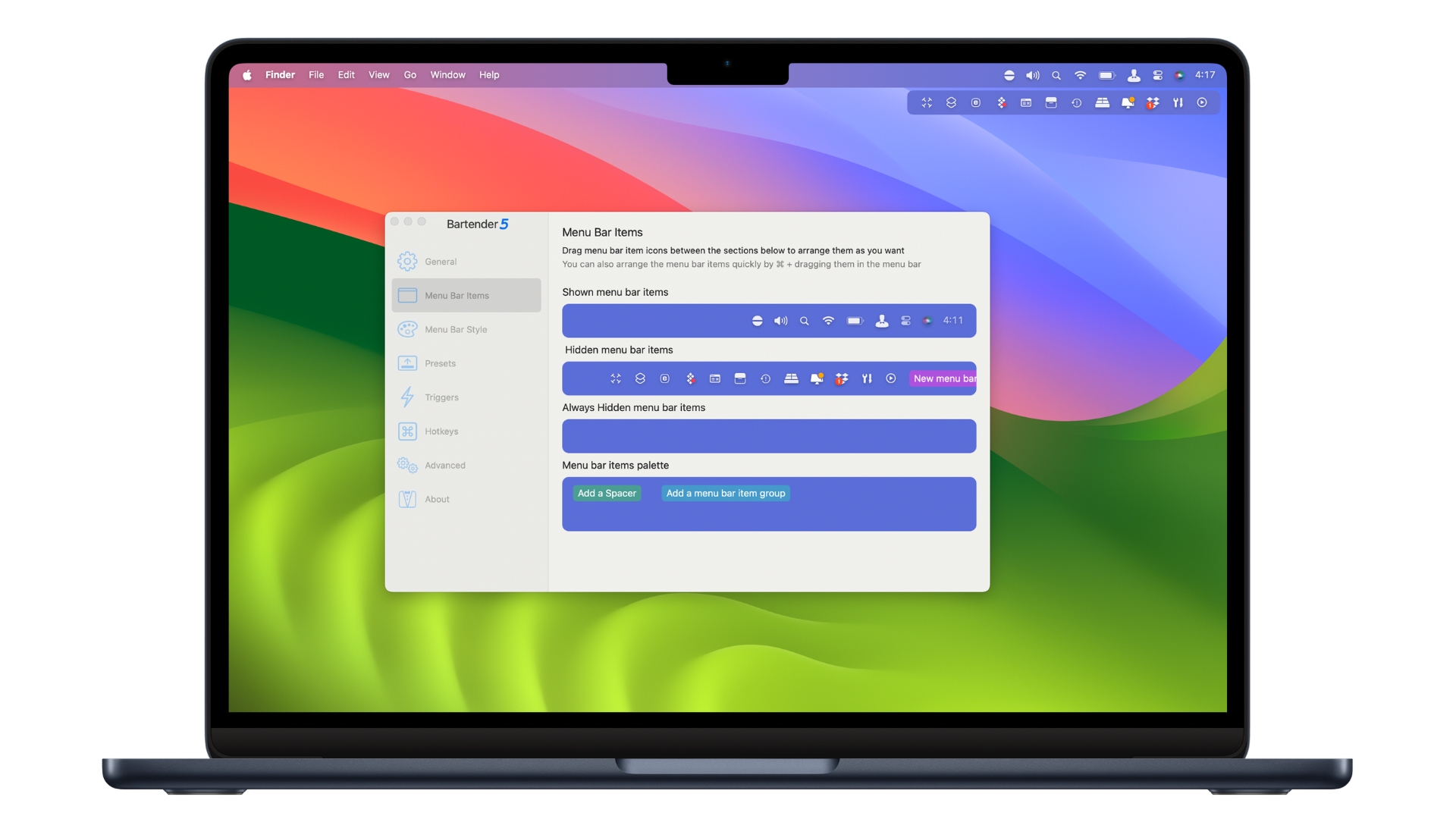Select the Bartender icon in Shown menu bar items
1456x819 pixels.
pos(882,321)
